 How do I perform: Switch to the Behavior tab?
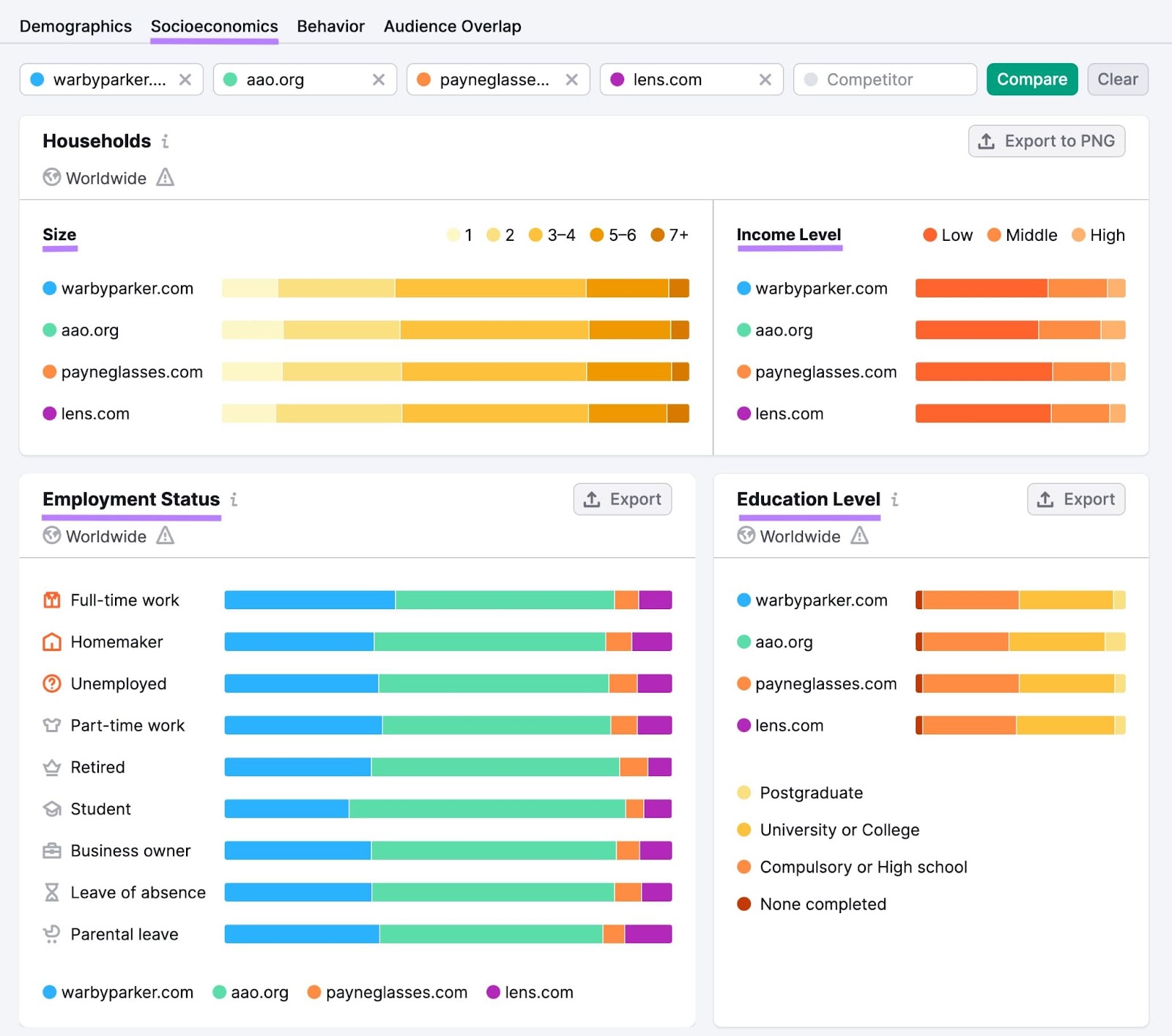pos(330,26)
